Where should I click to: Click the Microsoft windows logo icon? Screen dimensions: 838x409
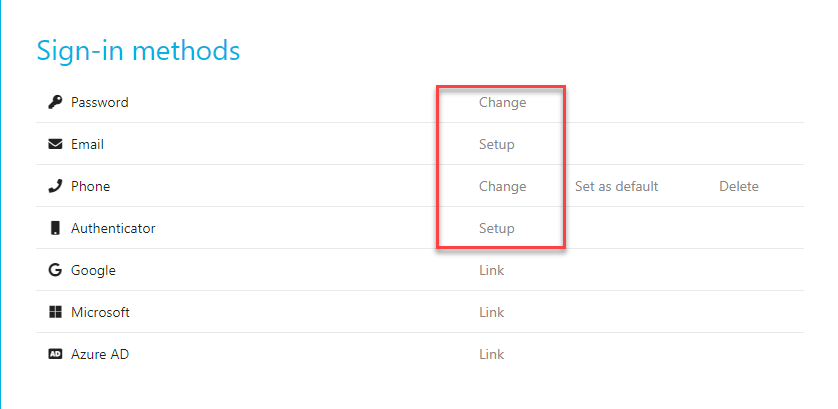click(55, 312)
